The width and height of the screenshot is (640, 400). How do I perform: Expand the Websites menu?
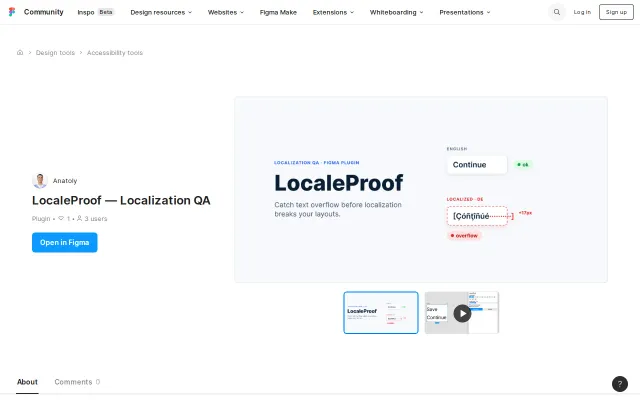tap(226, 12)
